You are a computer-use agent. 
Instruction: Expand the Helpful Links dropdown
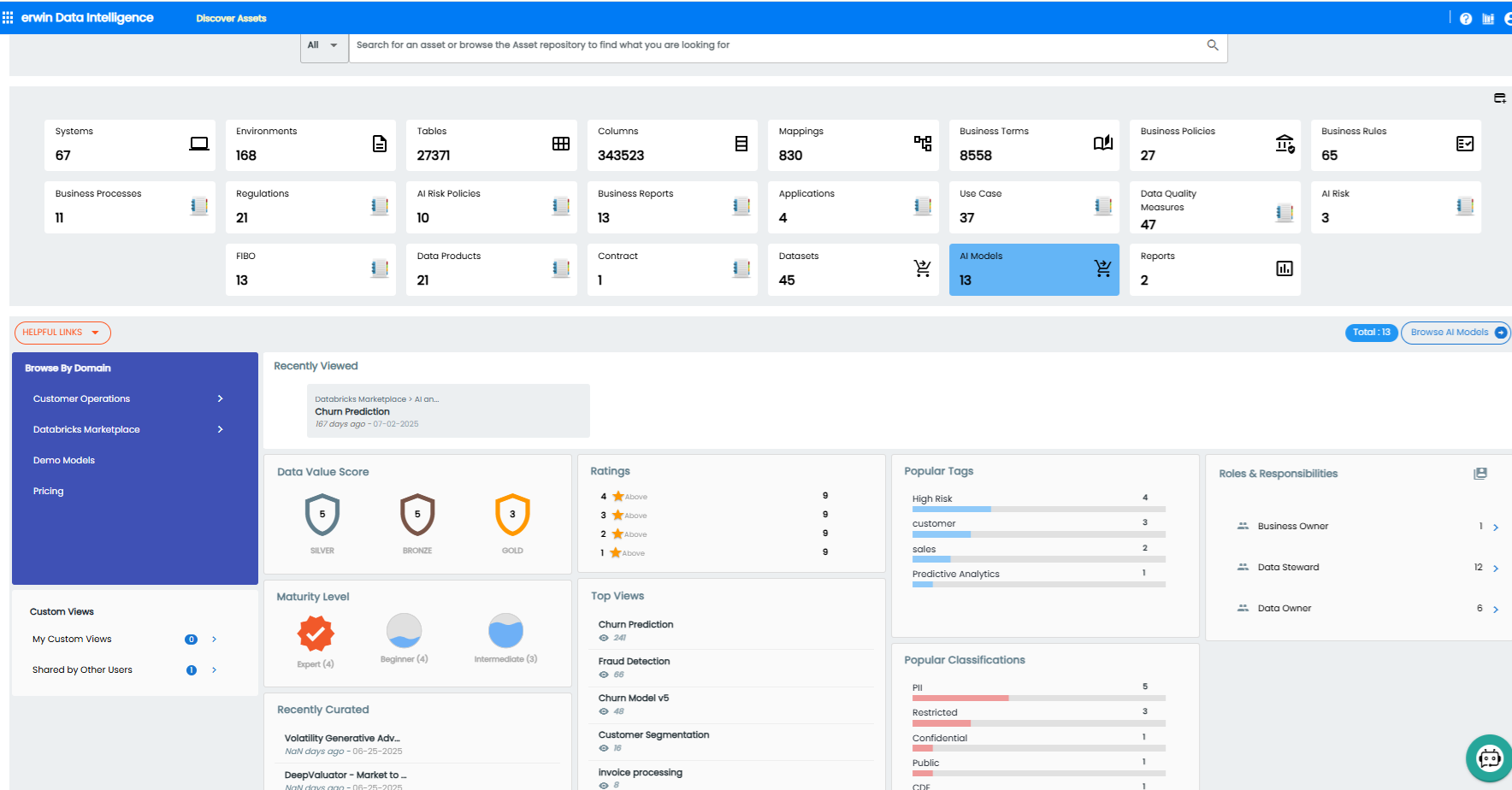point(62,333)
